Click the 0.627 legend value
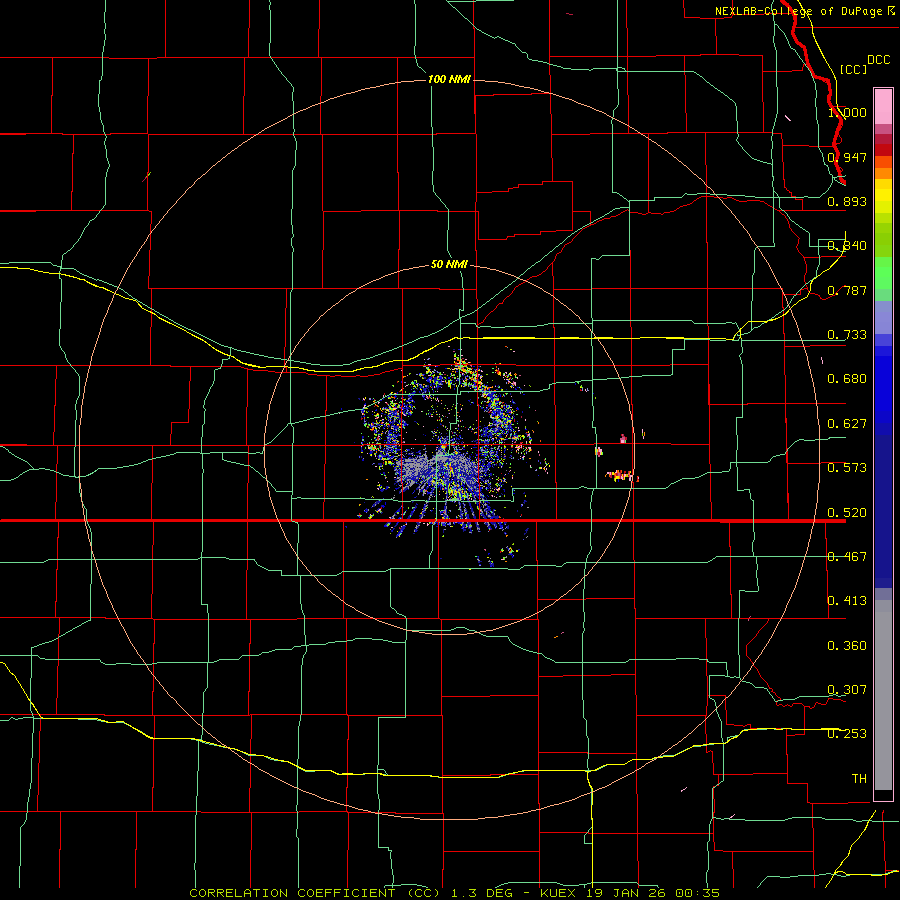Image resolution: width=900 pixels, height=900 pixels. [x=847, y=424]
